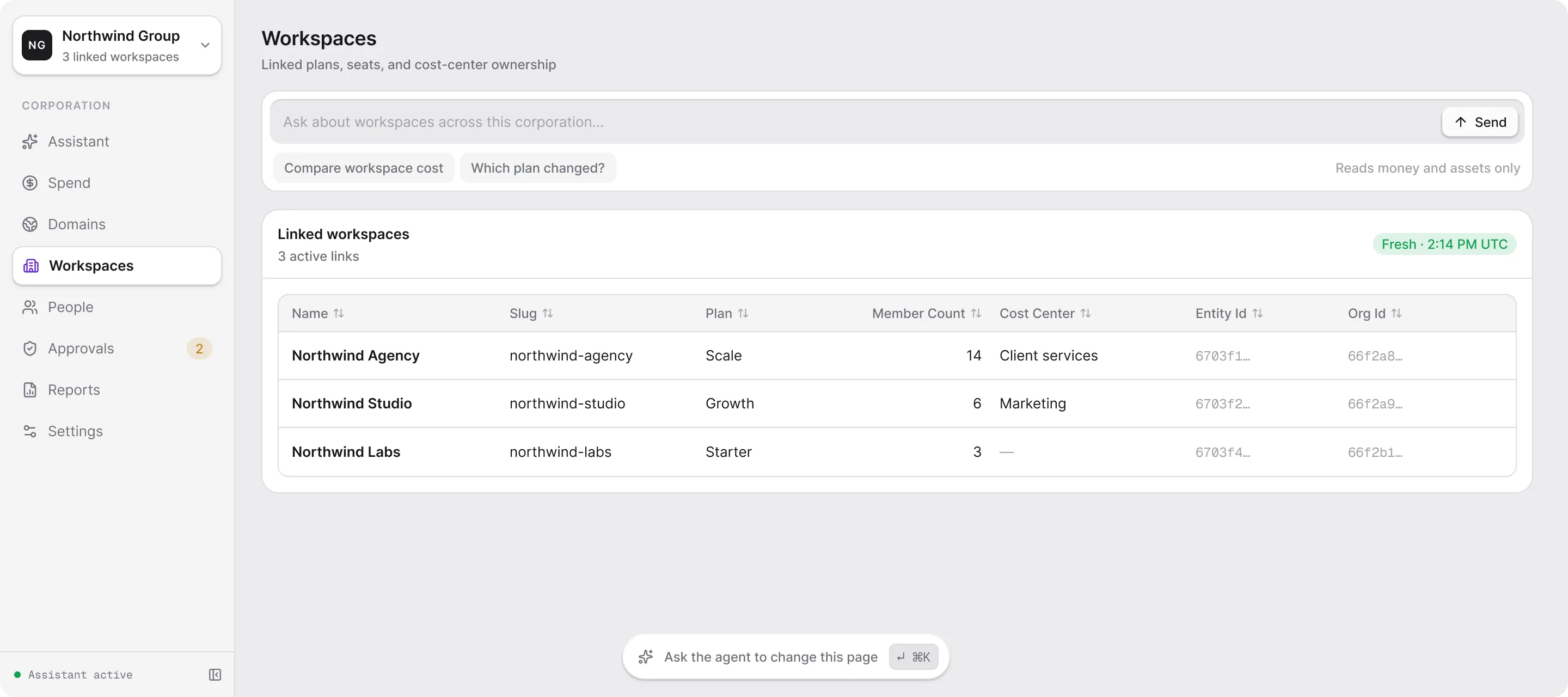
Task: Navigate to the People page
Action: click(117, 307)
